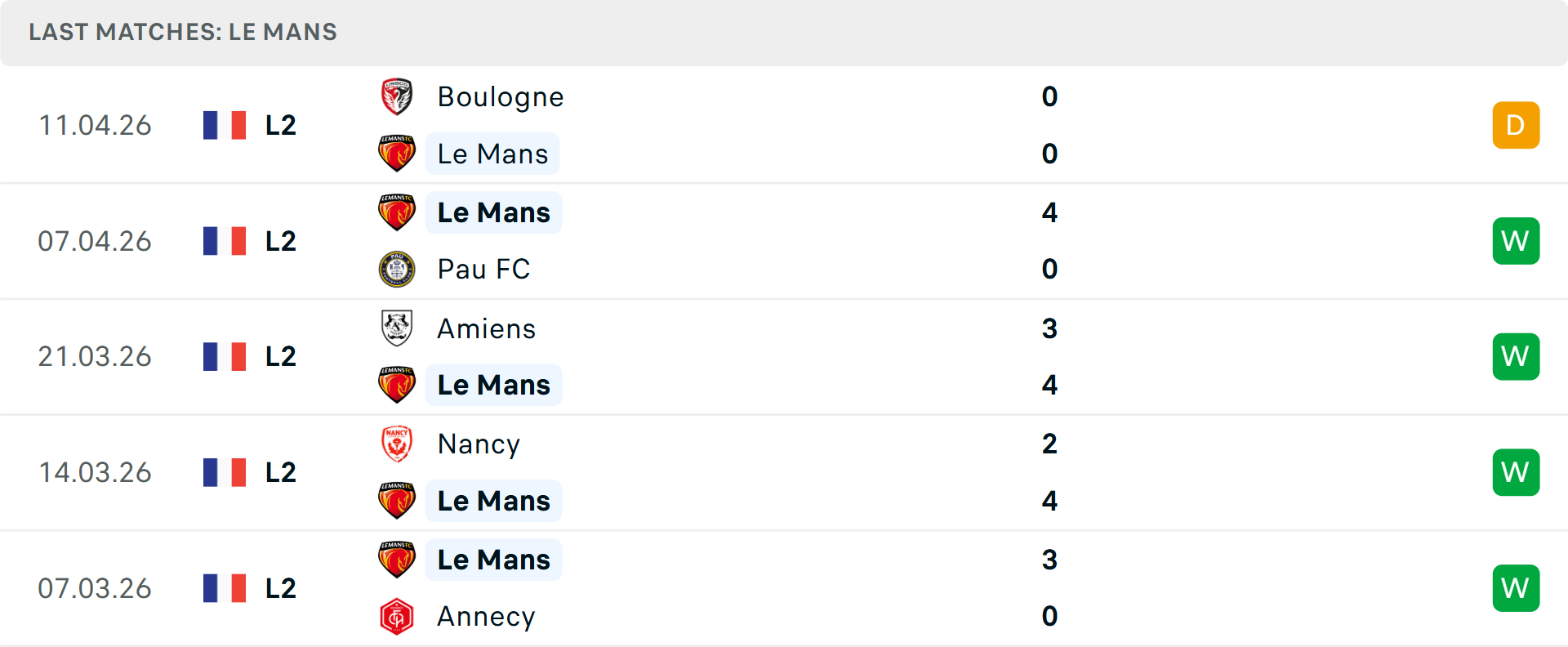Image resolution: width=1568 pixels, height=647 pixels.
Task: Expand the LAST MATCHES: LE MANS header
Action: 183,33
